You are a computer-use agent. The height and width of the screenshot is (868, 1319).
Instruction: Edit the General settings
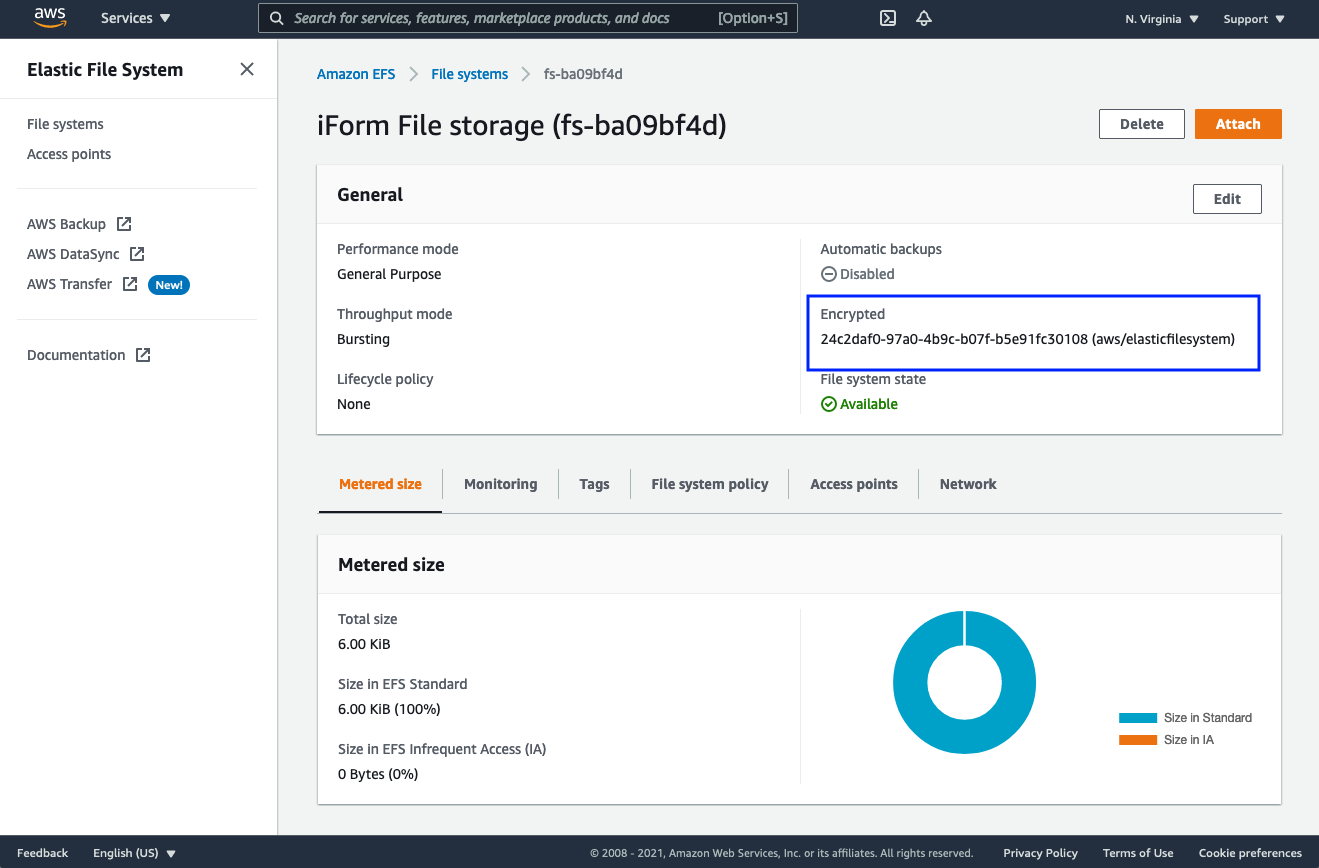(x=1227, y=199)
